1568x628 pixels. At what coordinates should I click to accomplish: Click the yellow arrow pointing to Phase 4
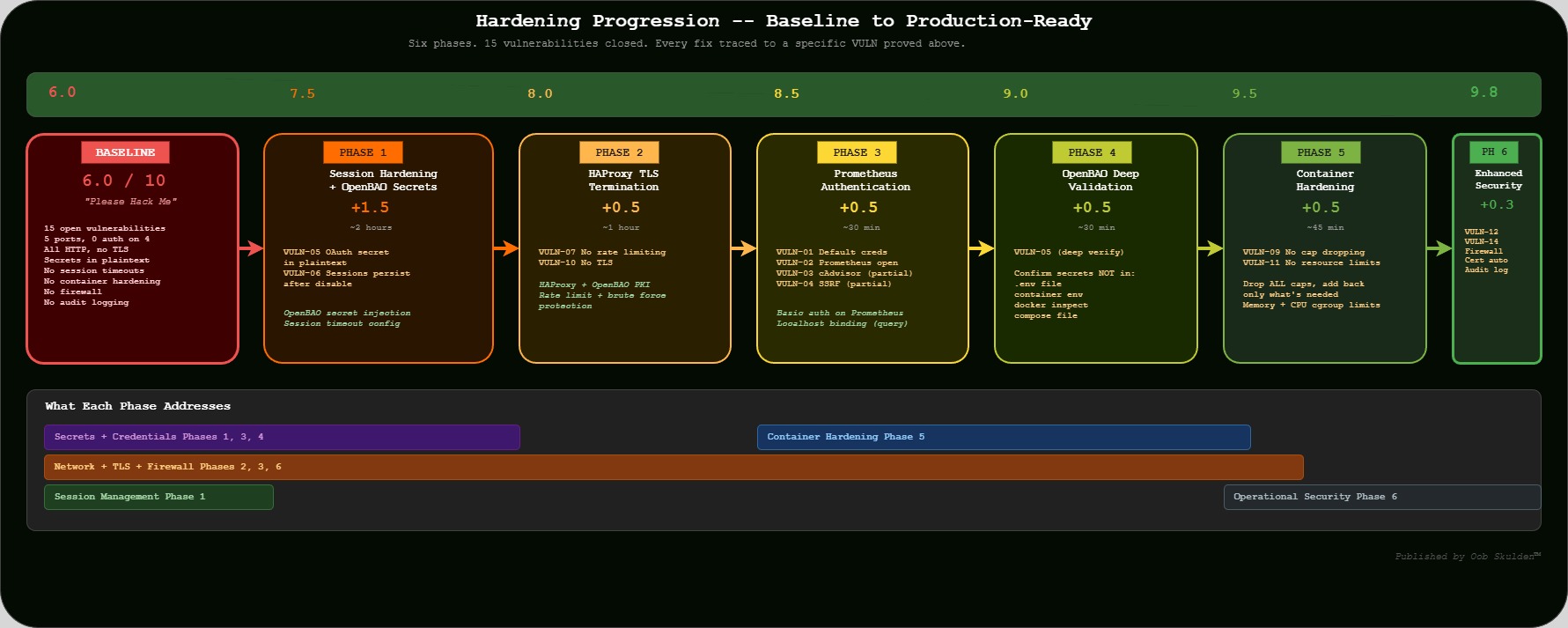click(982, 248)
